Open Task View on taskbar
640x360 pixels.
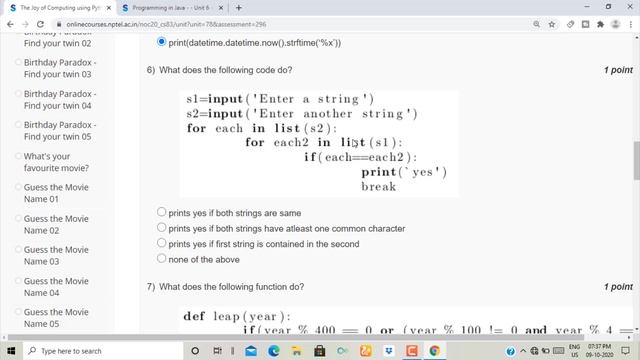[x=218, y=351]
